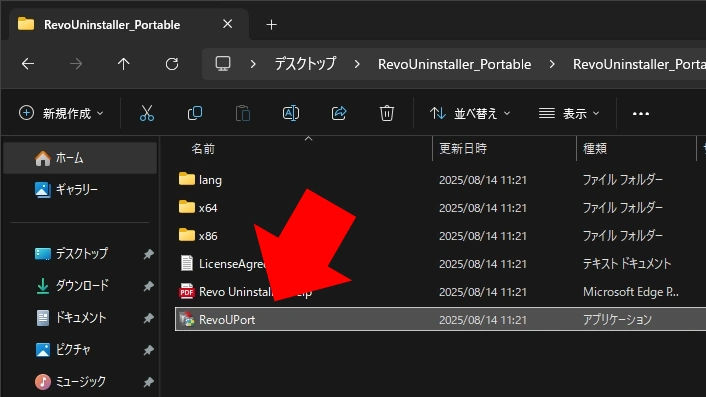The image size is (706, 397).
Task: Click the pin icon next to ピクチャ
Action: pyautogui.click(x=148, y=350)
